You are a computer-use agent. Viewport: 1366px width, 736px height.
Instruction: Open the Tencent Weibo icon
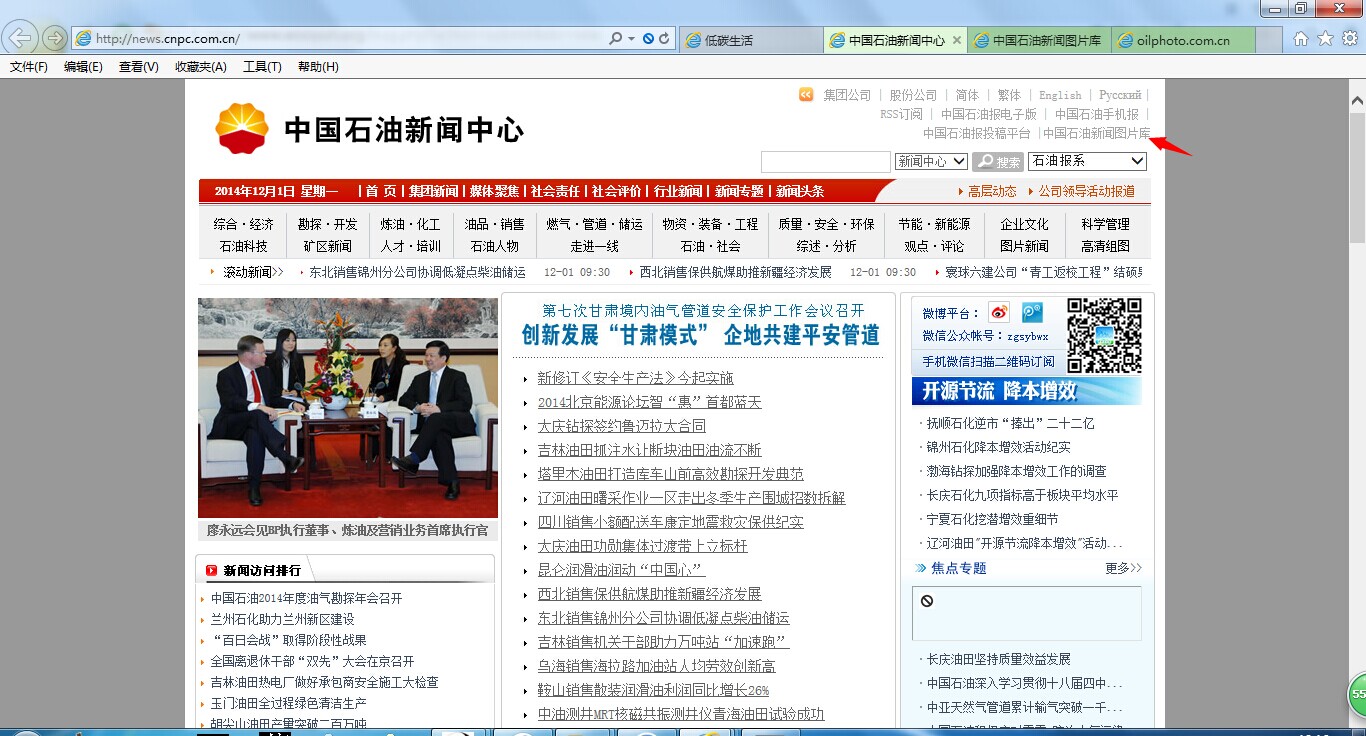(1032, 313)
